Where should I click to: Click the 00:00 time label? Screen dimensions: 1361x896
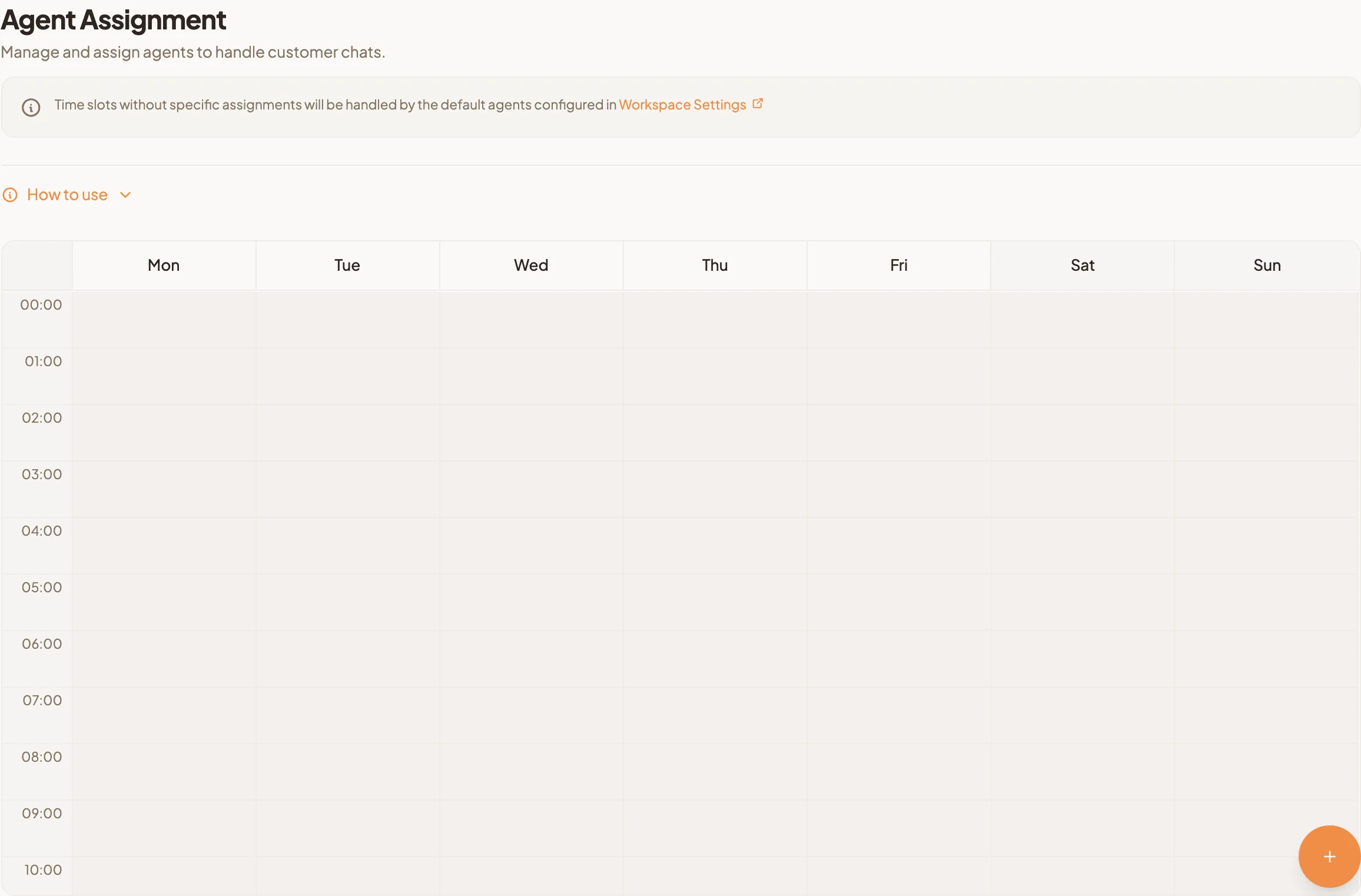41,305
